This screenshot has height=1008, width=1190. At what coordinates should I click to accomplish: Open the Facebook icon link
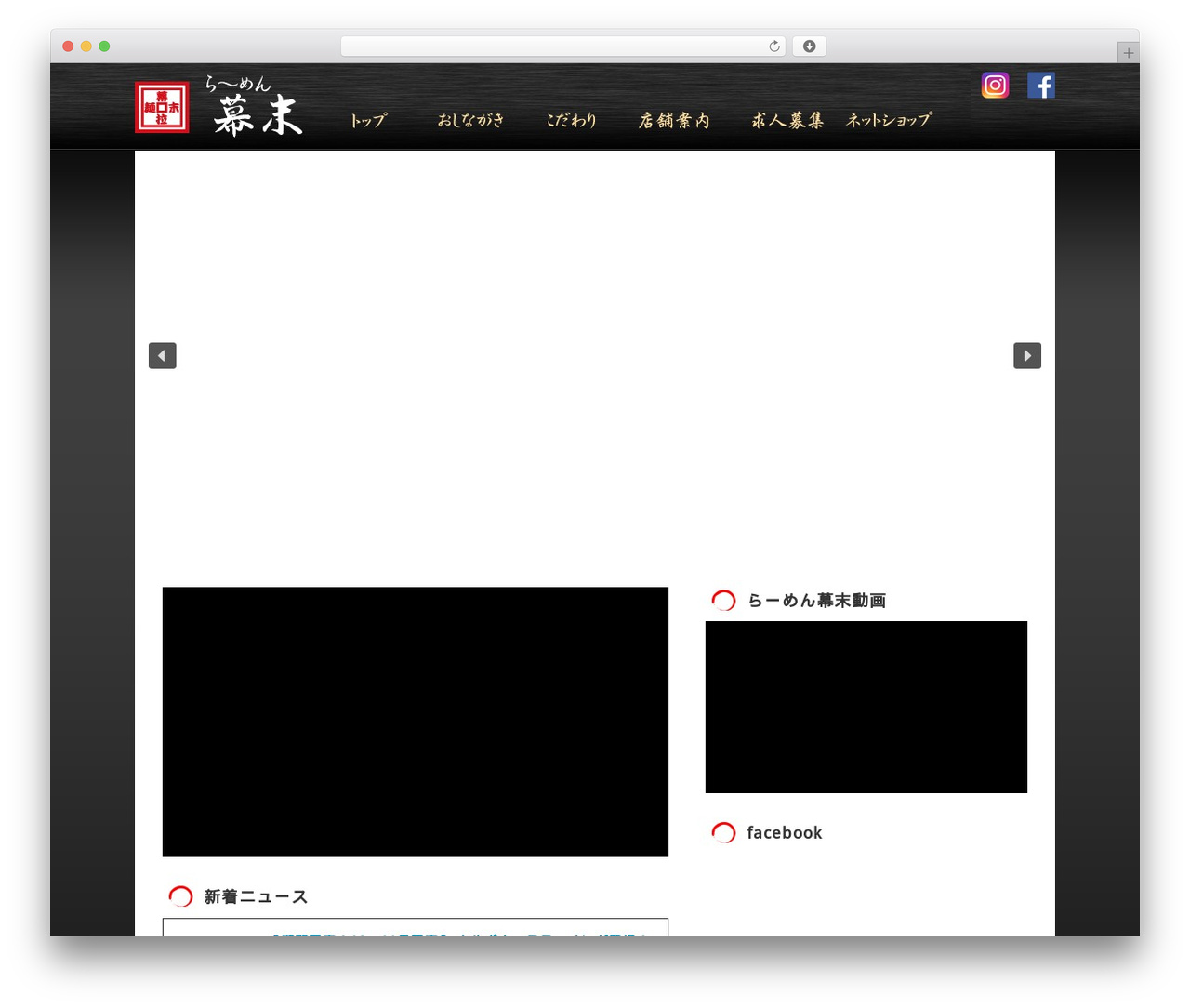point(1041,86)
